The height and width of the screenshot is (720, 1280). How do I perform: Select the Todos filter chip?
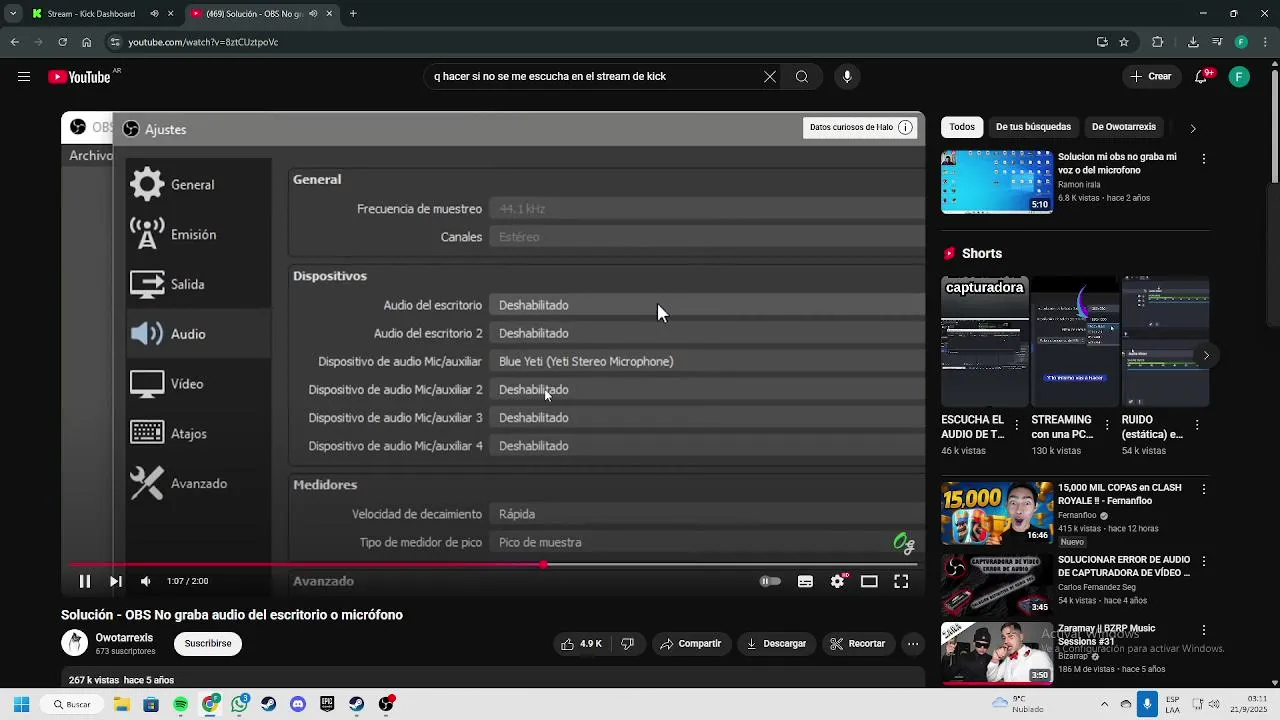pyautogui.click(x=962, y=127)
